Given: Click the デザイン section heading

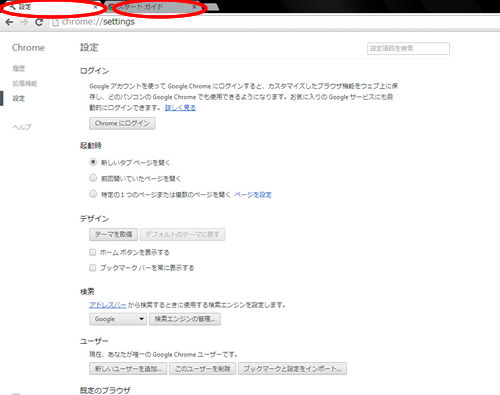Looking at the screenshot, I should coord(94,219).
